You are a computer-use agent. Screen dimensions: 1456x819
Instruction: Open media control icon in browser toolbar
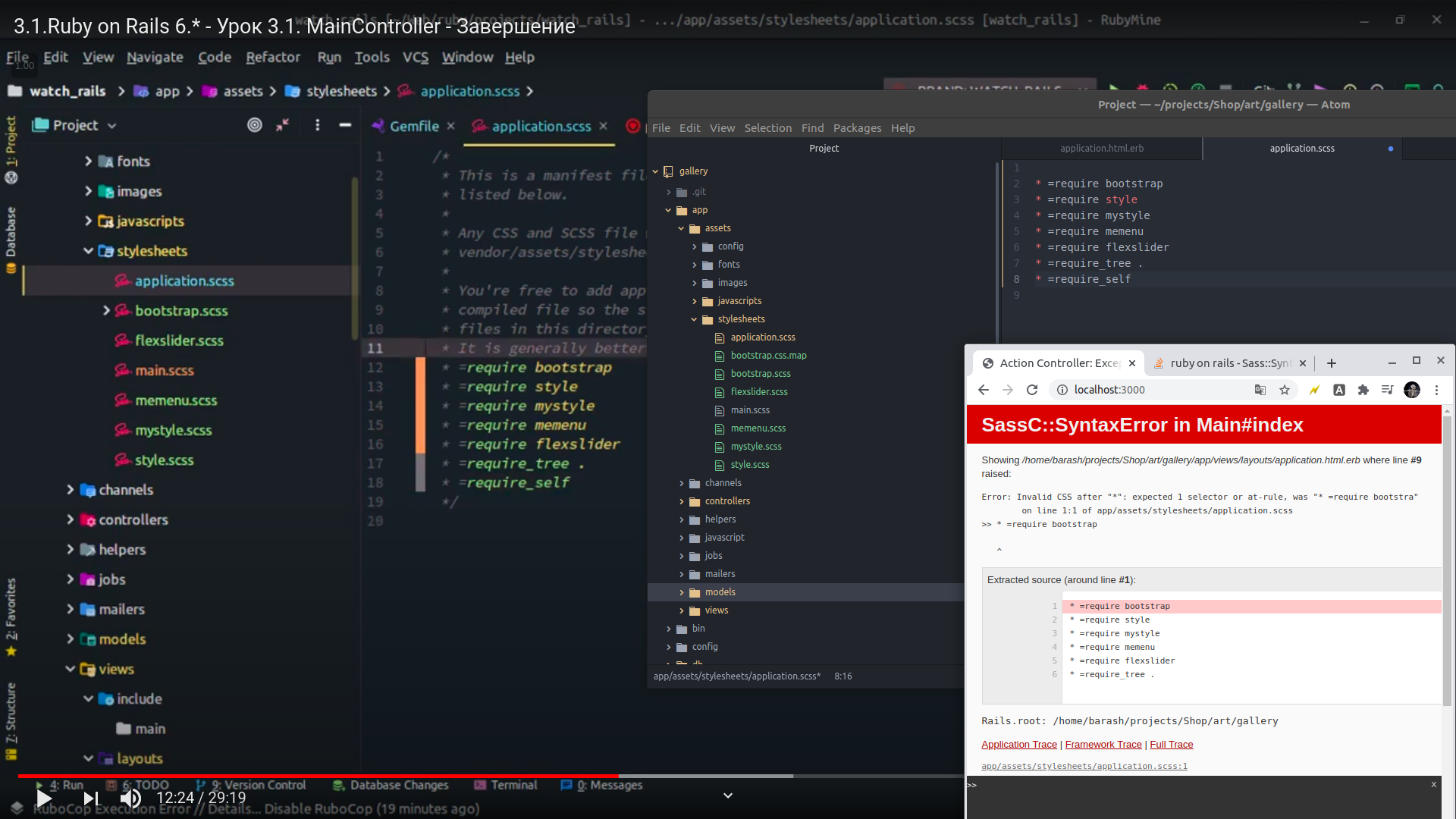tap(1388, 390)
